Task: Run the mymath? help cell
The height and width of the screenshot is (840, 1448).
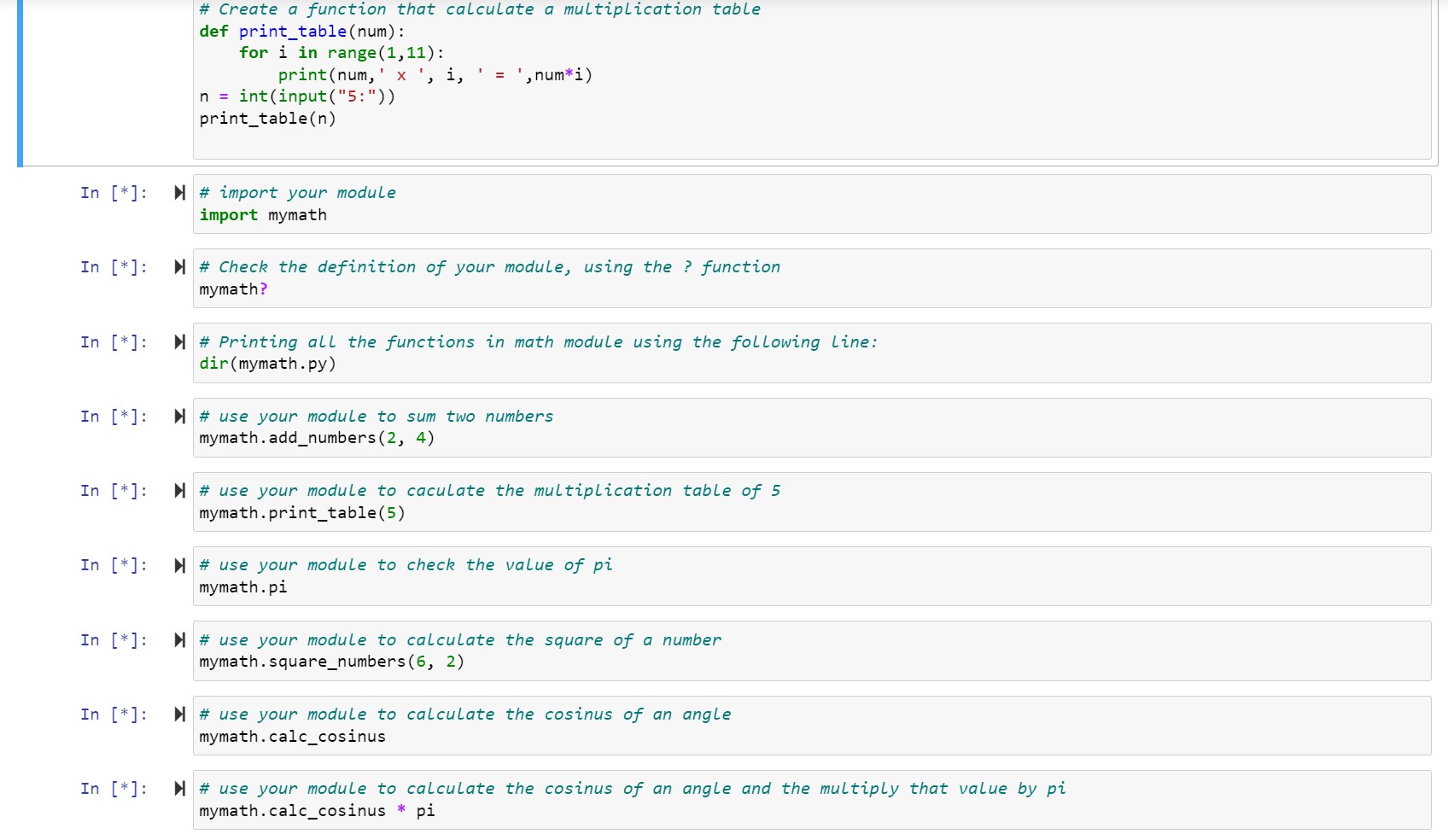Action: [x=179, y=266]
